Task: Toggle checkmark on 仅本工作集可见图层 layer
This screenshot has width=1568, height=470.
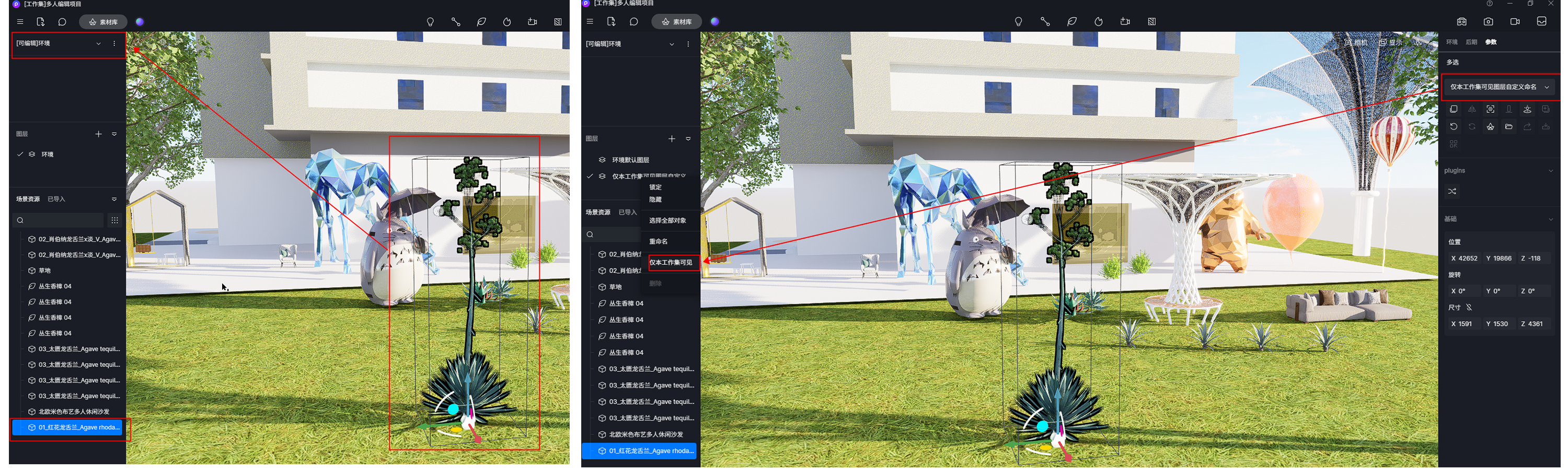Action: 589,177
